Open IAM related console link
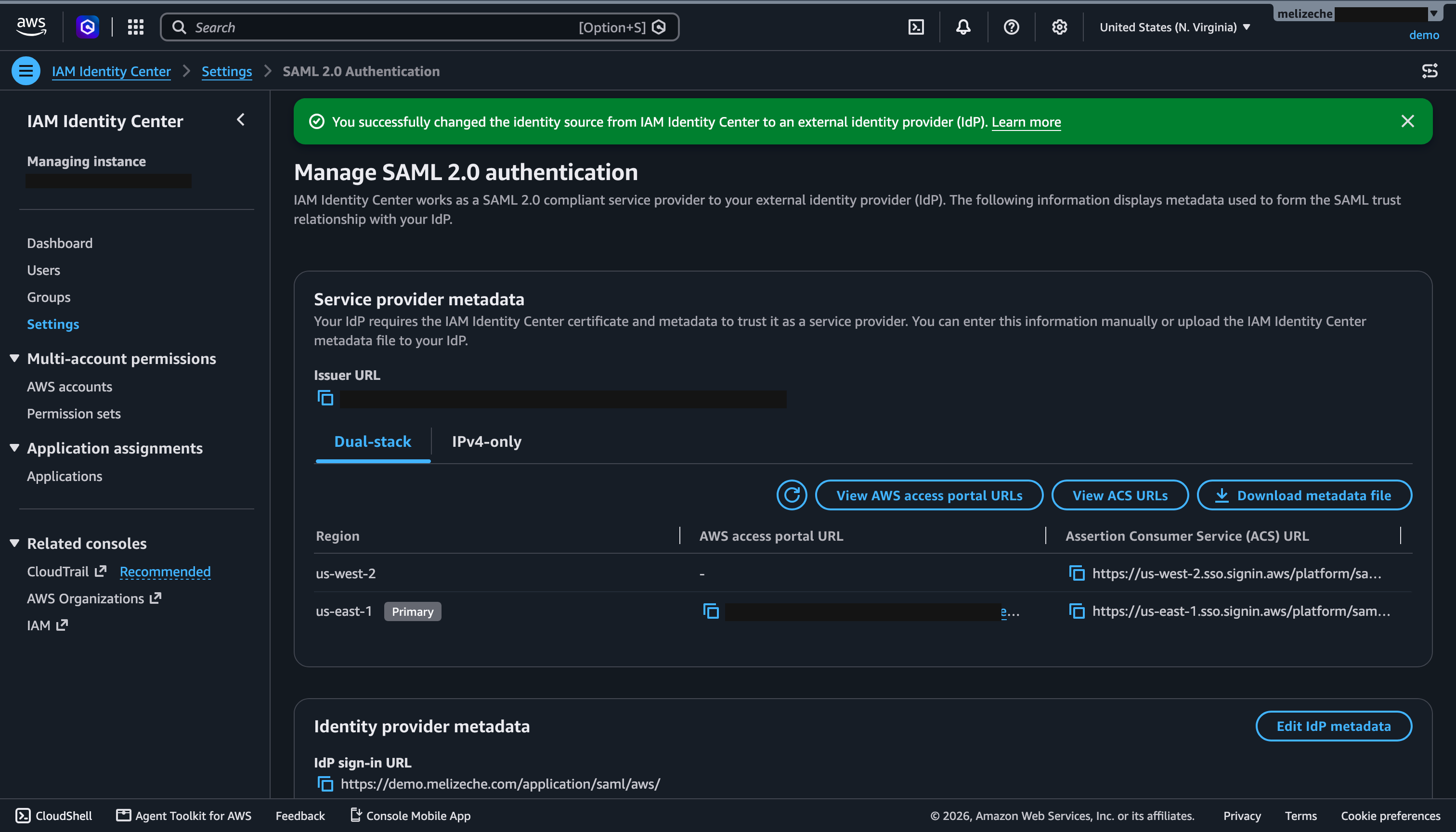The height and width of the screenshot is (832, 1456). pyautogui.click(x=47, y=625)
